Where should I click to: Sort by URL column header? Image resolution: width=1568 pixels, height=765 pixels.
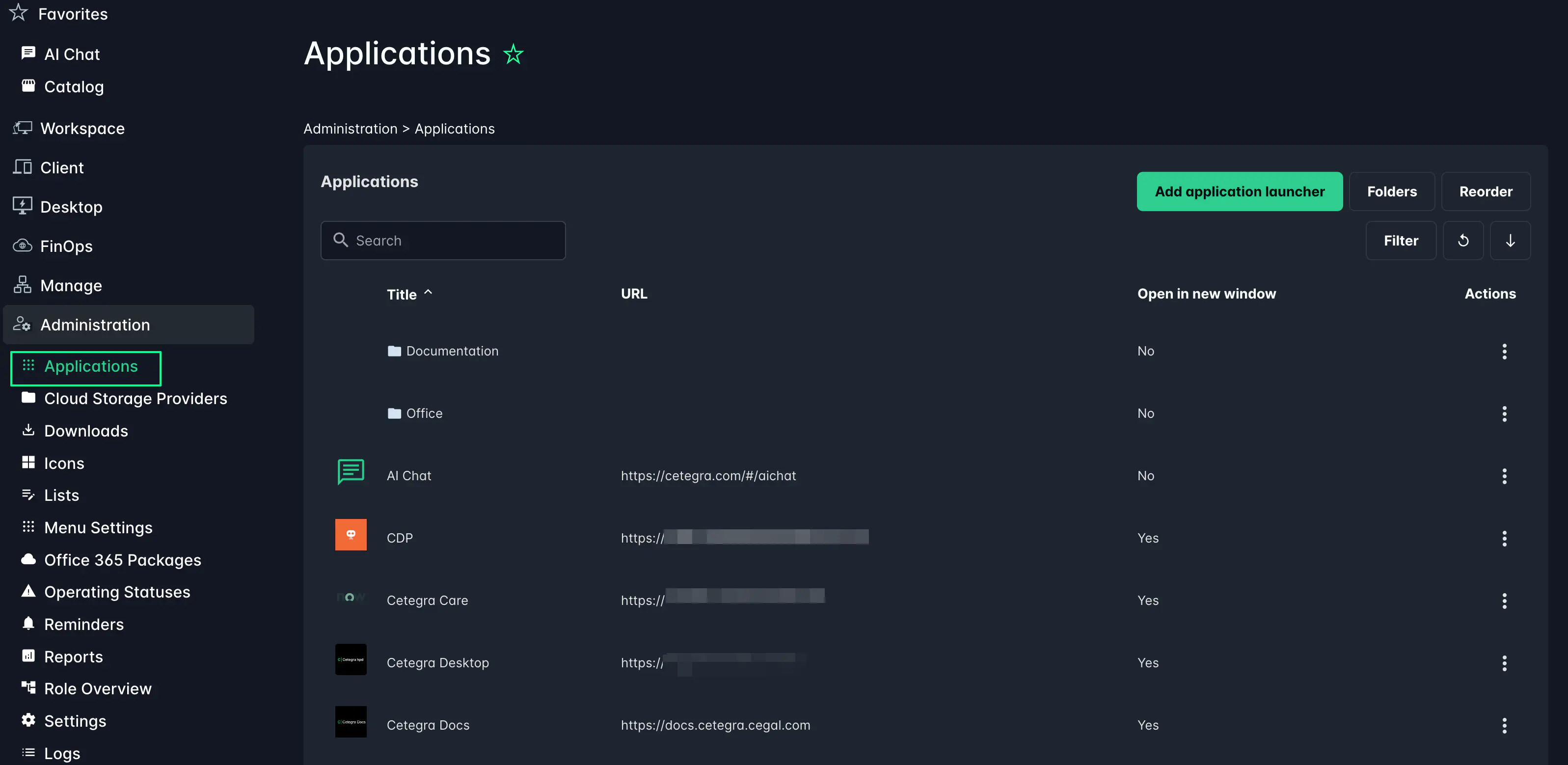point(634,294)
